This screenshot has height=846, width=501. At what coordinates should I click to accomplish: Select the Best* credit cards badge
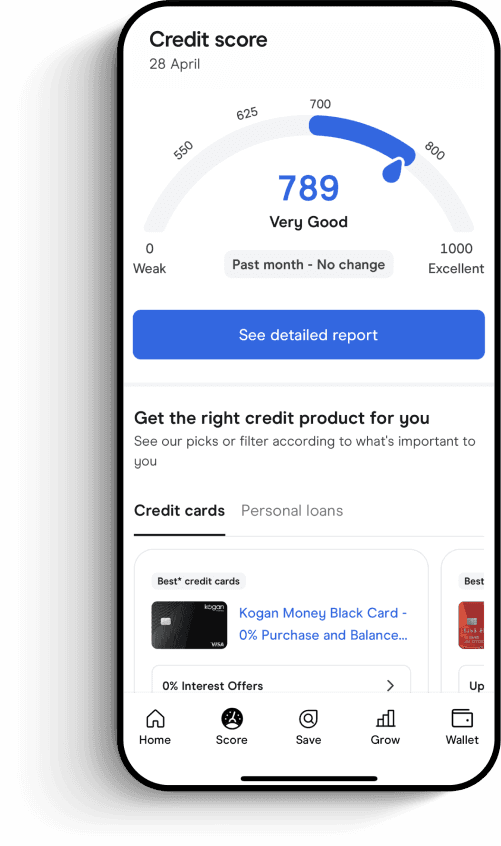[198, 581]
